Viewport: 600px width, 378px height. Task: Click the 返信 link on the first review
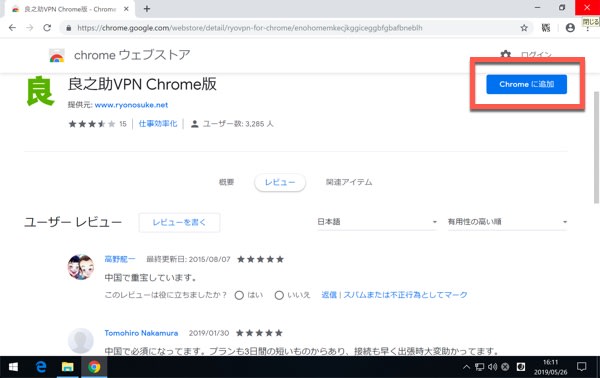[329, 295]
